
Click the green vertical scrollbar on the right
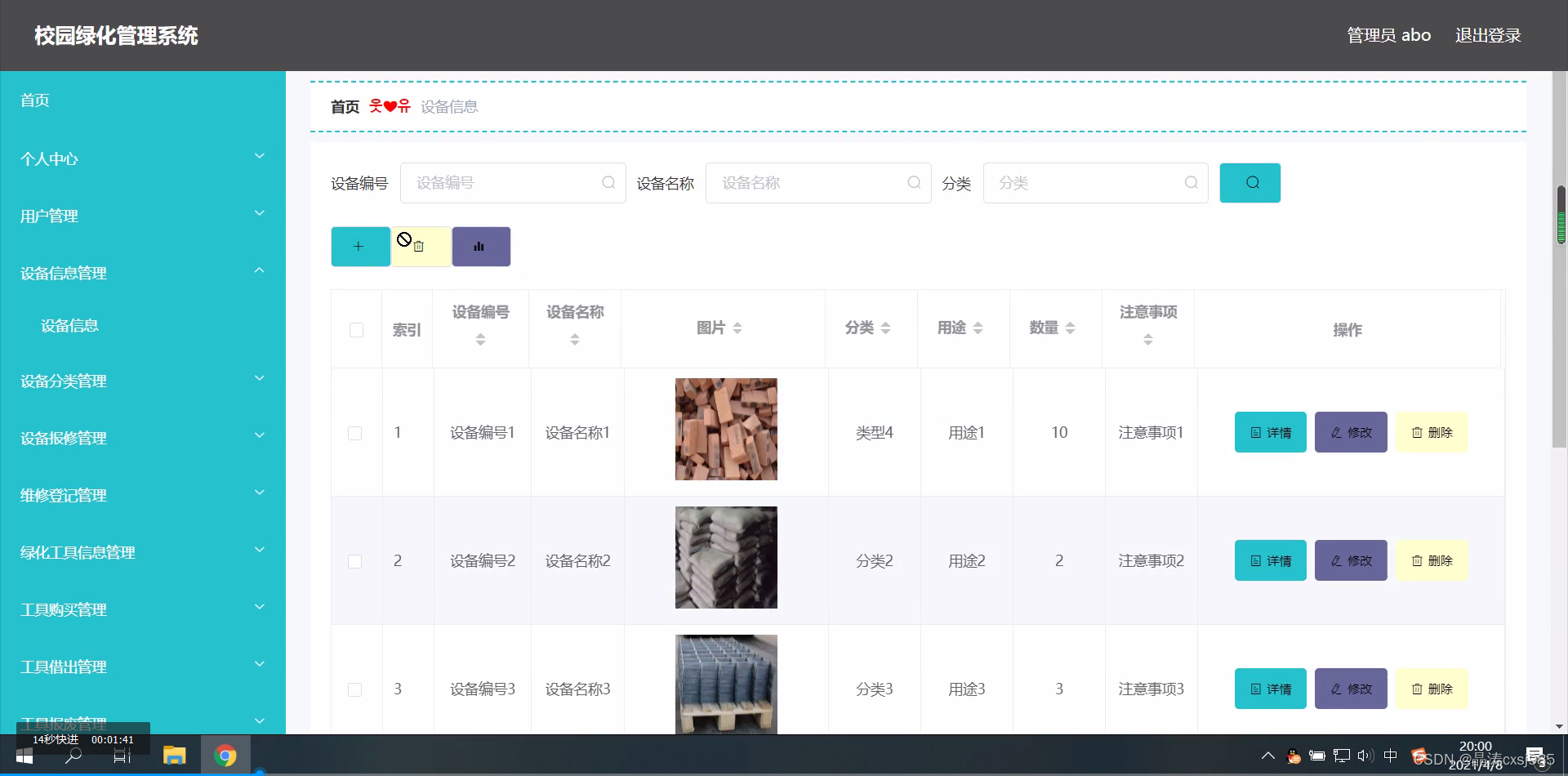[x=1561, y=221]
